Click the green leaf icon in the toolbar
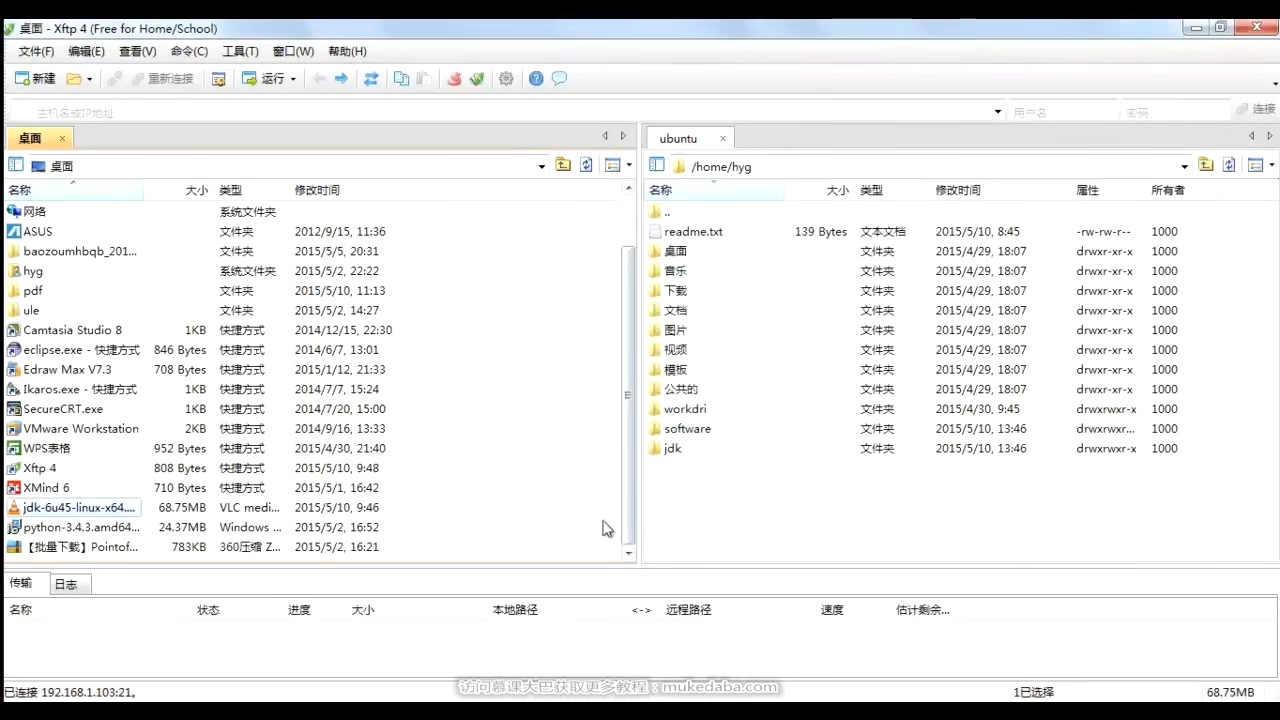Screen dimensions: 1280x720 tap(477, 79)
